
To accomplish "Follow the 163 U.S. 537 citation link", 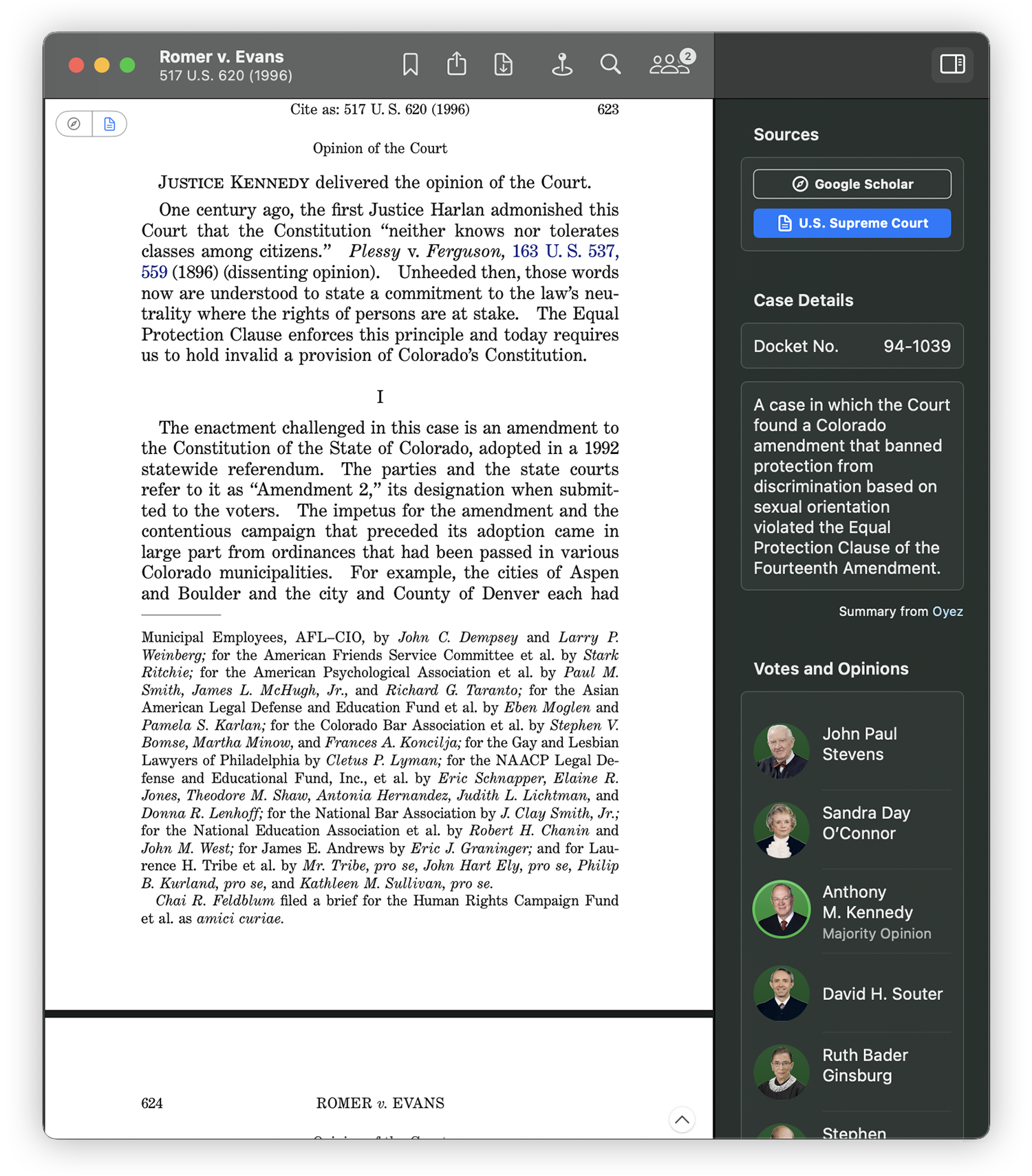I will coord(565,252).
